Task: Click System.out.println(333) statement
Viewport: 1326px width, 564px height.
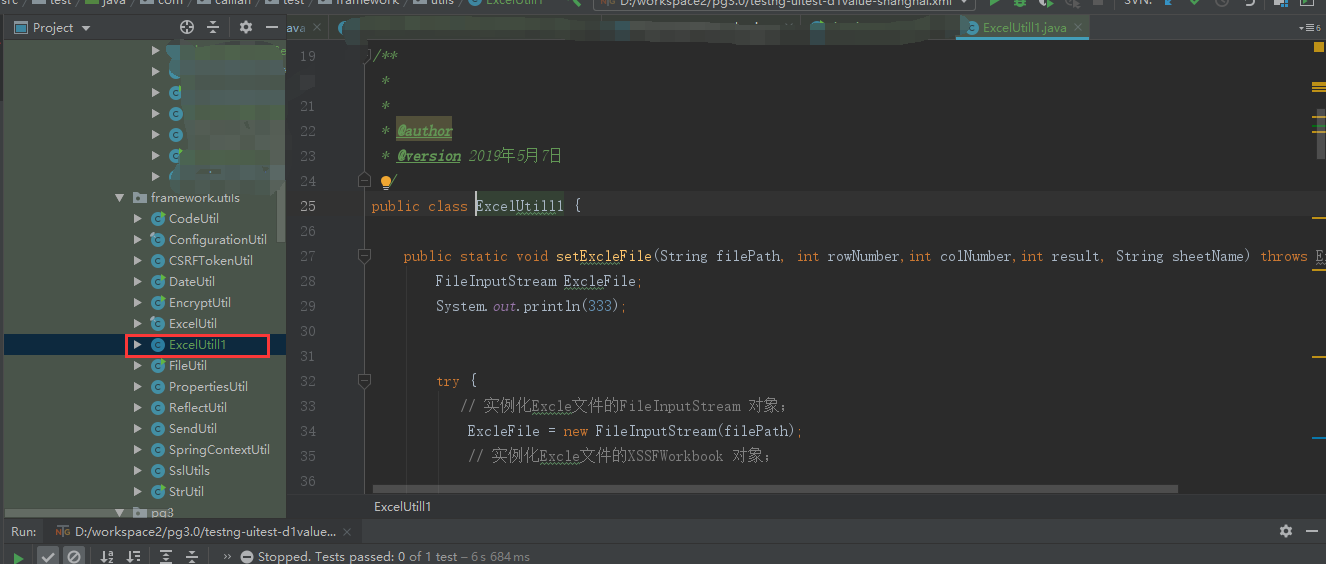Action: [531, 306]
